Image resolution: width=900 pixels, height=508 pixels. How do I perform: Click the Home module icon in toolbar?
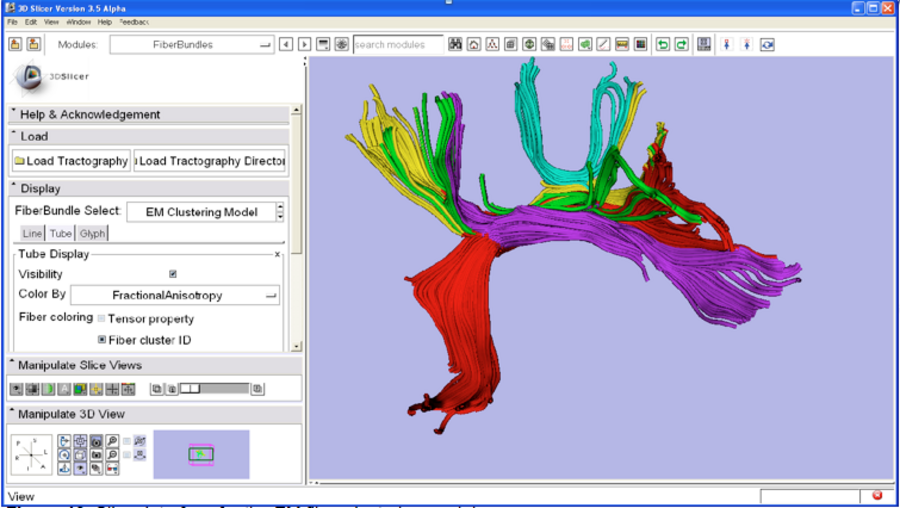point(474,44)
